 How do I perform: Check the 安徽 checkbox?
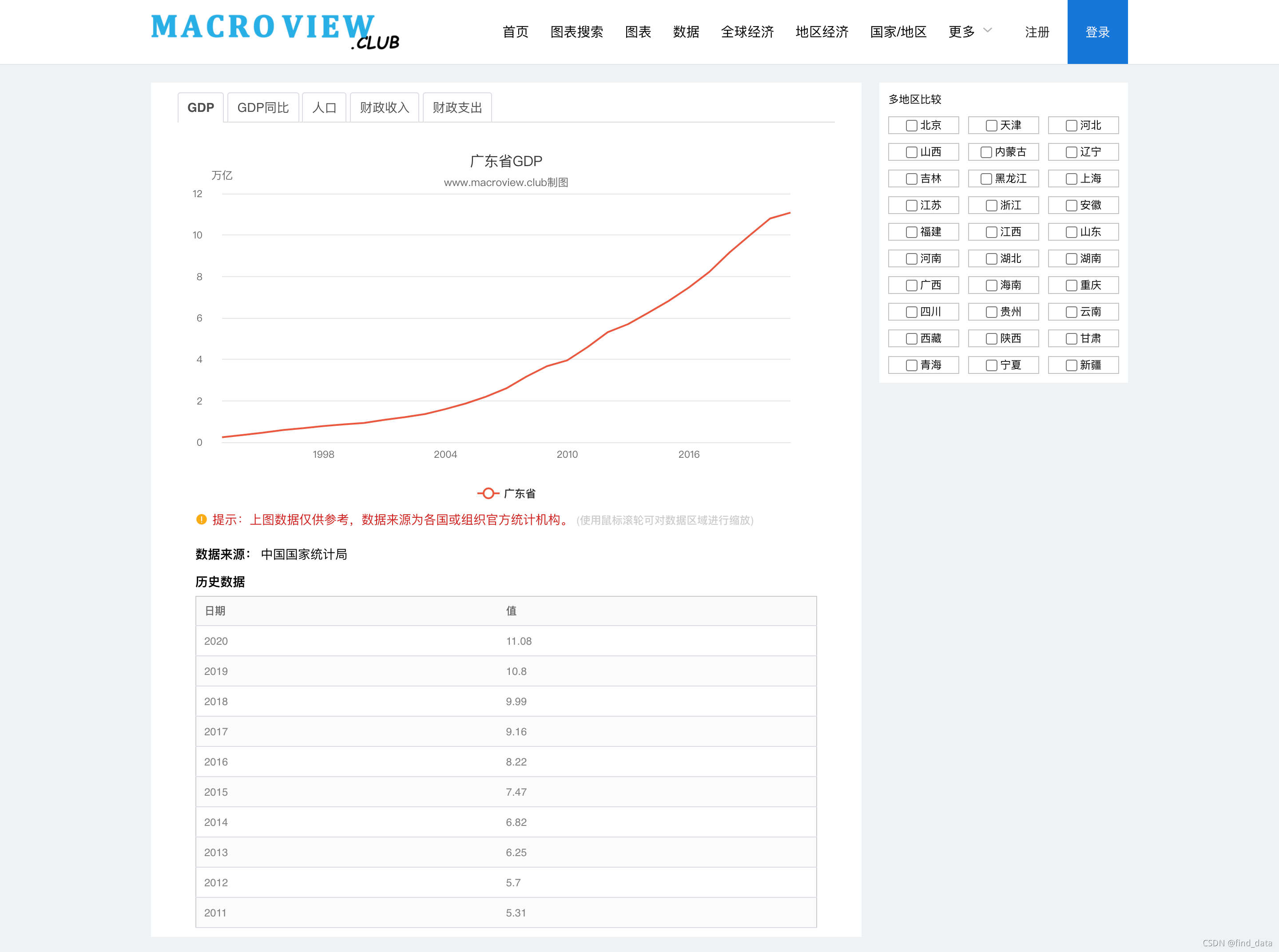[x=1071, y=205]
